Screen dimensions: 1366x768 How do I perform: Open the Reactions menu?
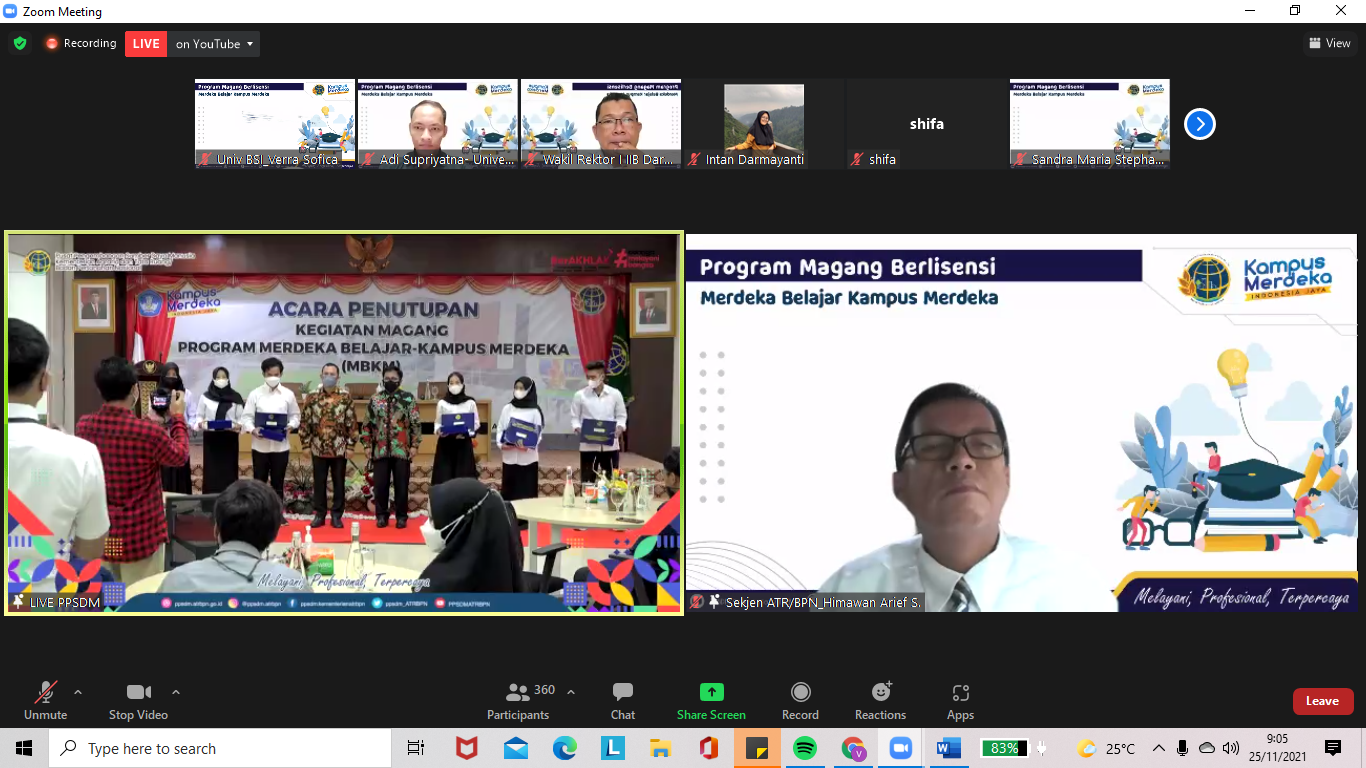[x=880, y=701]
